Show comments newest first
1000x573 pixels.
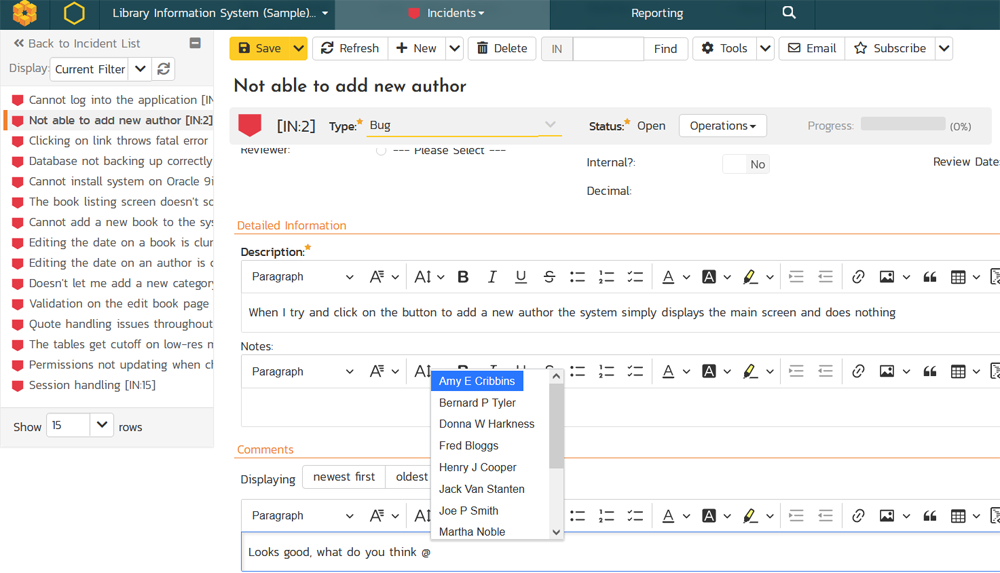click(343, 477)
